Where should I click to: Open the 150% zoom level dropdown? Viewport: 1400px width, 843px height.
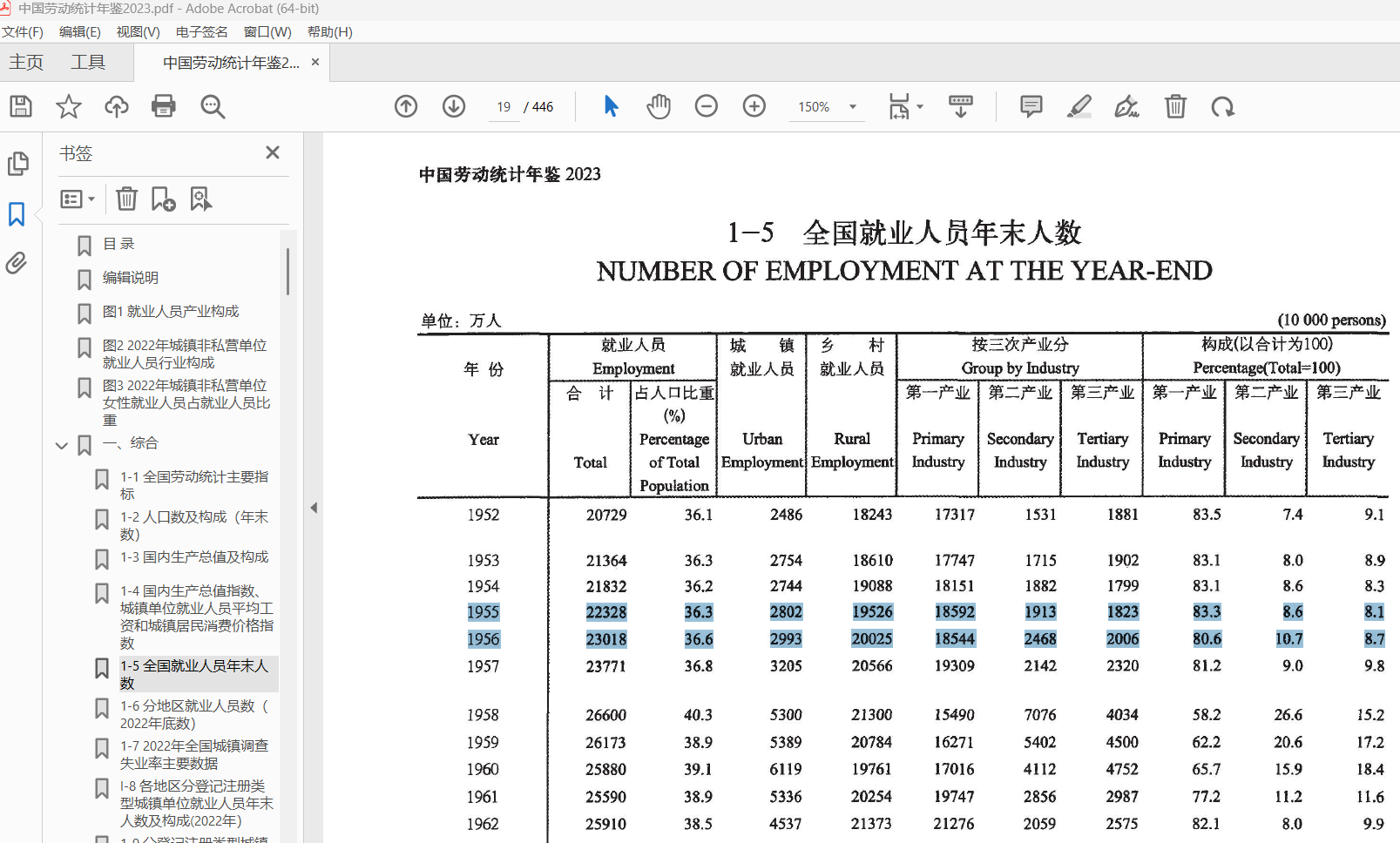853,107
